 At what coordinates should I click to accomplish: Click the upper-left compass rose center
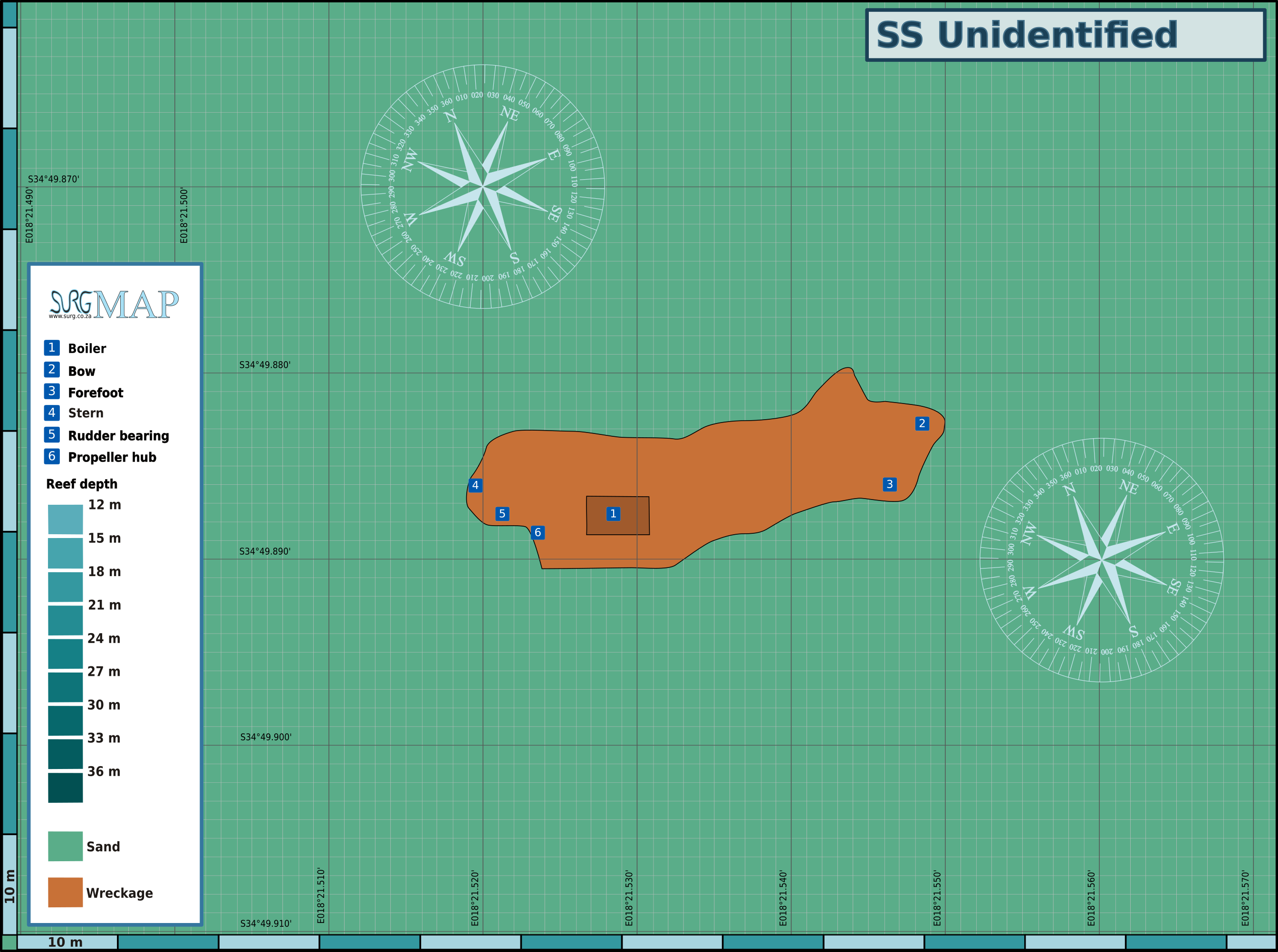click(483, 187)
